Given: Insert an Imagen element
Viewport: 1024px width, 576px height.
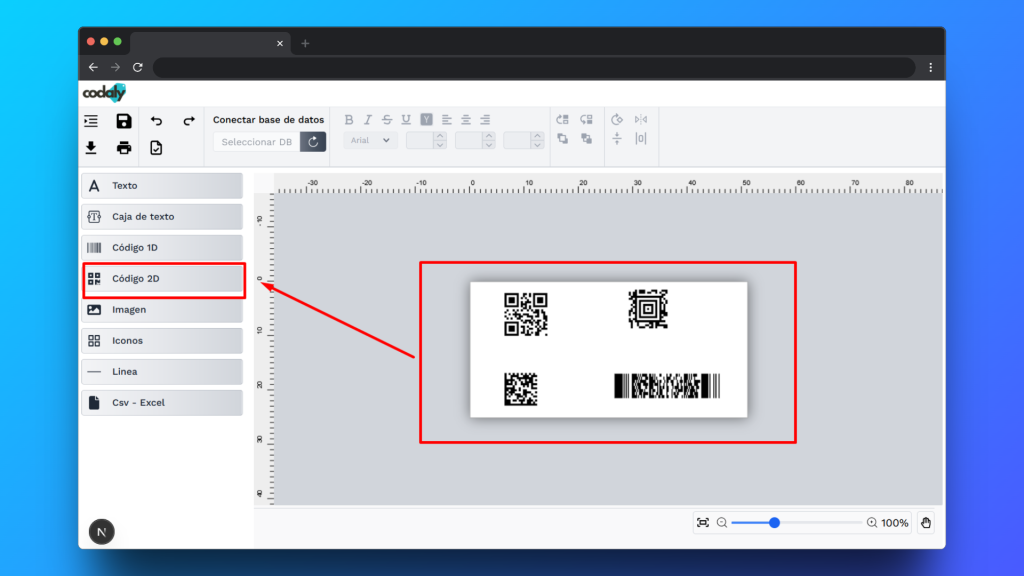Looking at the screenshot, I should pyautogui.click(x=162, y=310).
